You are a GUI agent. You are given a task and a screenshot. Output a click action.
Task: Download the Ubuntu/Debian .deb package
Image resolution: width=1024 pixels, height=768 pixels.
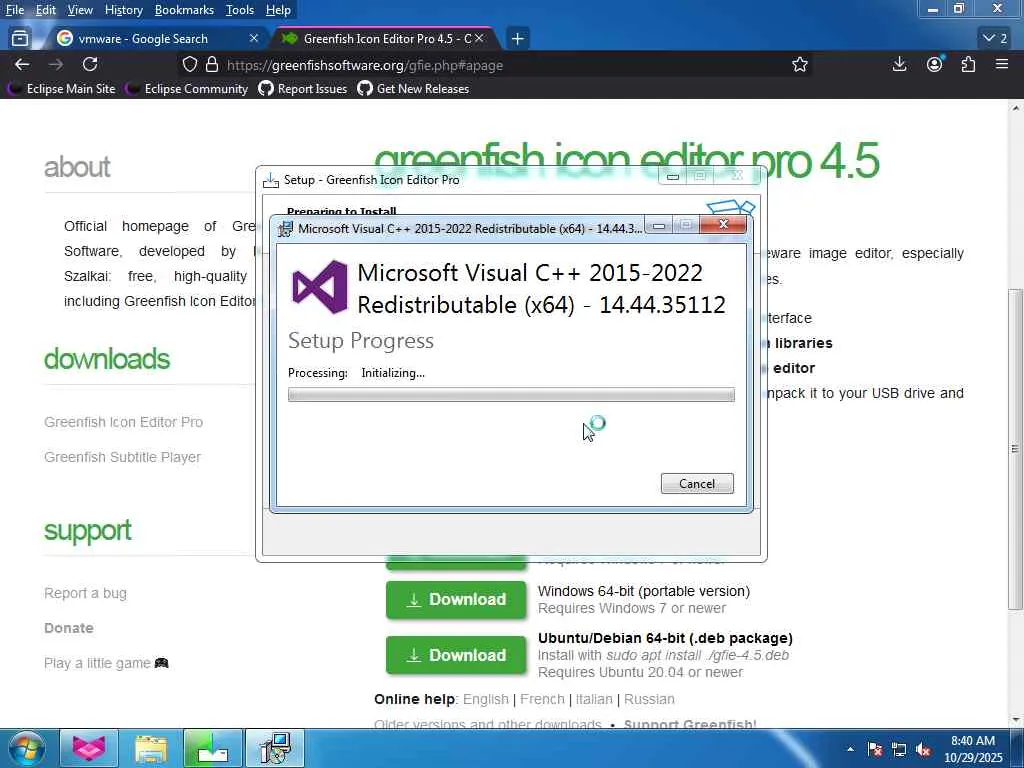click(x=456, y=655)
